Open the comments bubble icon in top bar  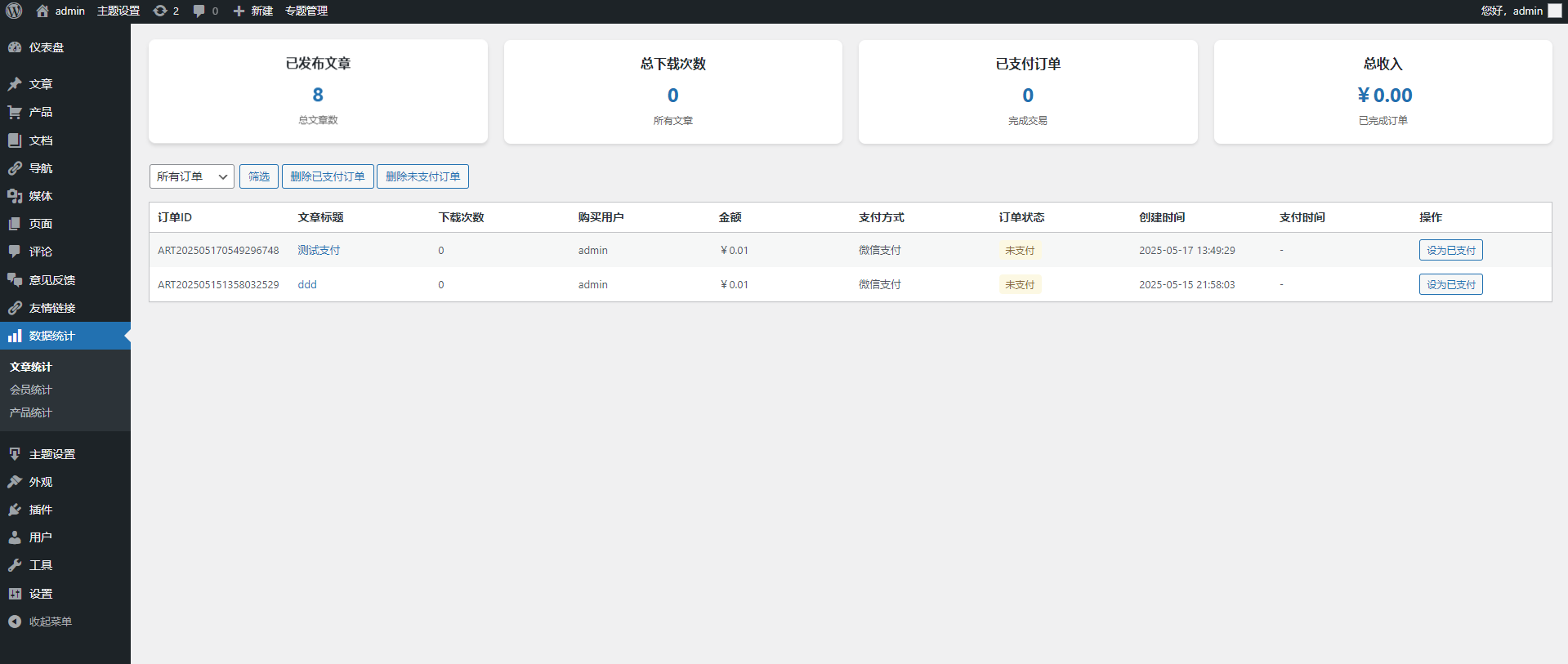199,11
